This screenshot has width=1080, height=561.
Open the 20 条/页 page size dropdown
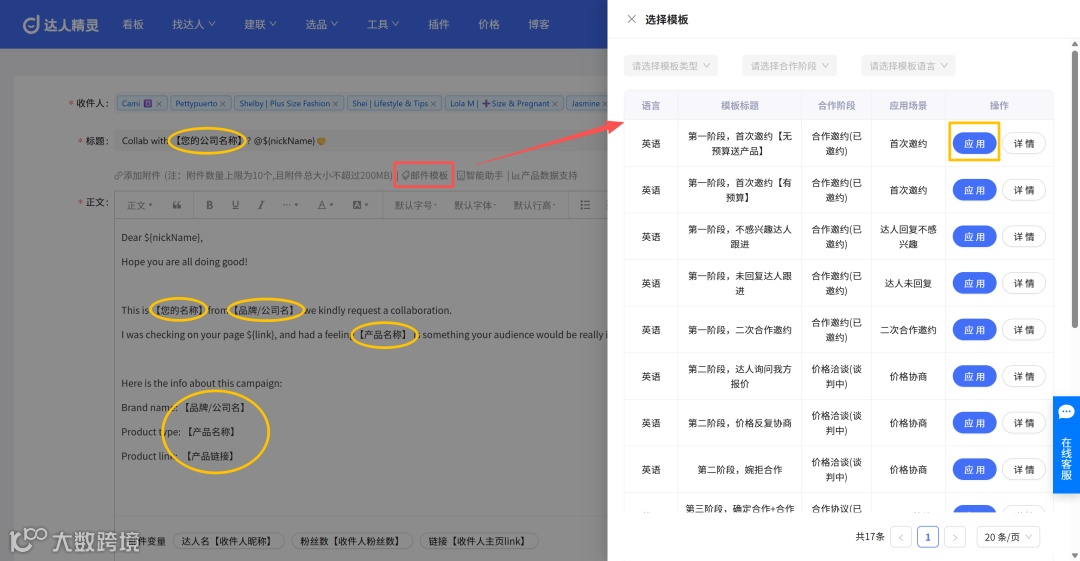1008,537
